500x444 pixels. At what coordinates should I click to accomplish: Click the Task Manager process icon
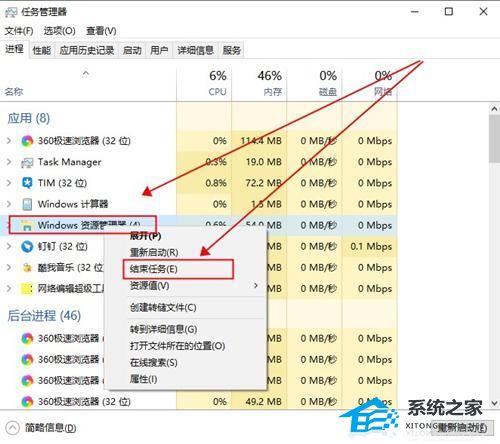click(x=27, y=162)
